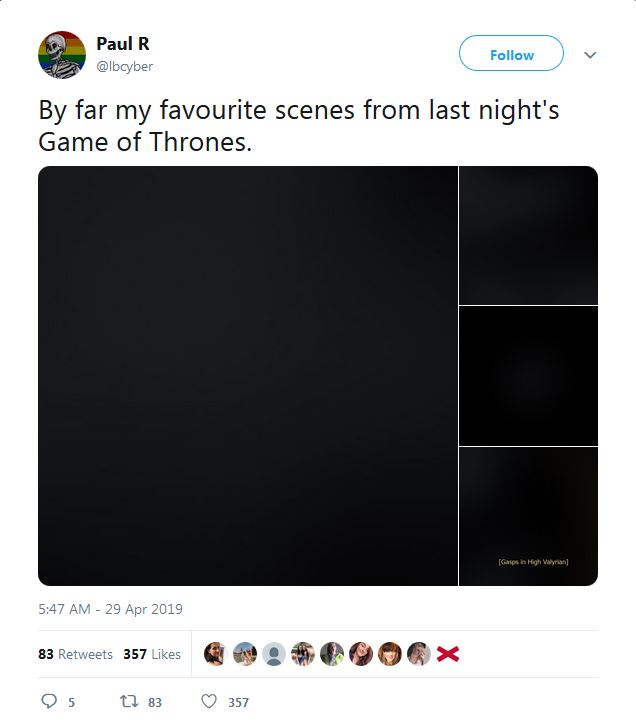The width and height of the screenshot is (636, 728).
Task: Open the Gasps in High Valyrian image
Action: (x=528, y=516)
